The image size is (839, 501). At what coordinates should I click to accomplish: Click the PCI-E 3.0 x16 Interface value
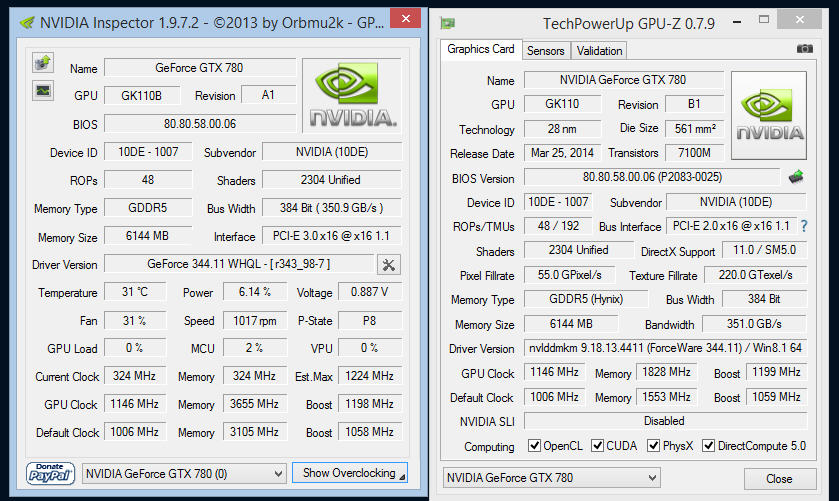[x=331, y=236]
